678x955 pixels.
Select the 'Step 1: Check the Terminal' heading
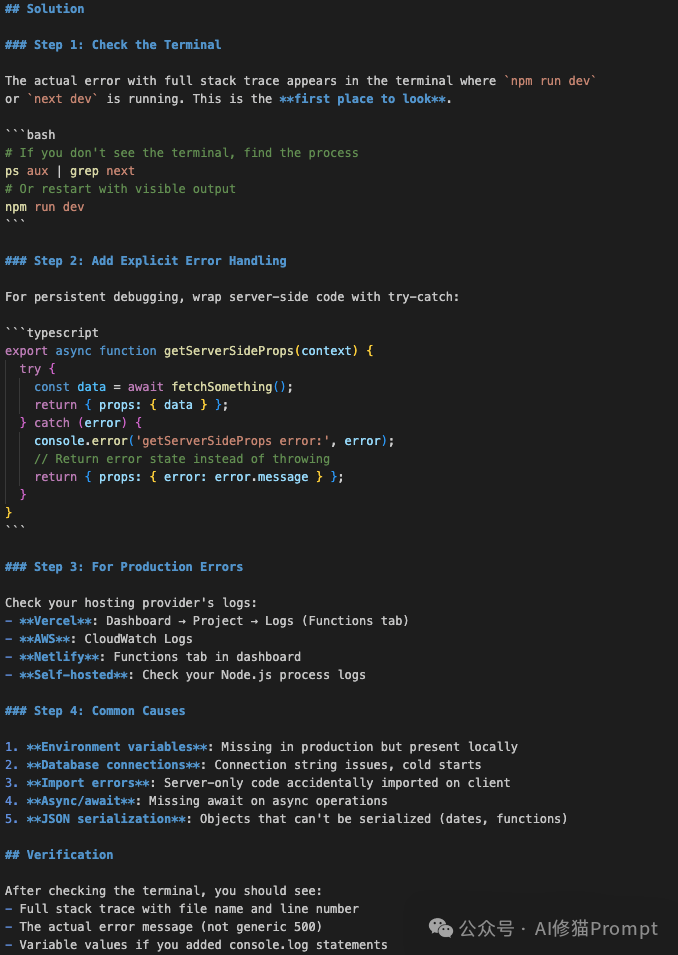click(113, 44)
